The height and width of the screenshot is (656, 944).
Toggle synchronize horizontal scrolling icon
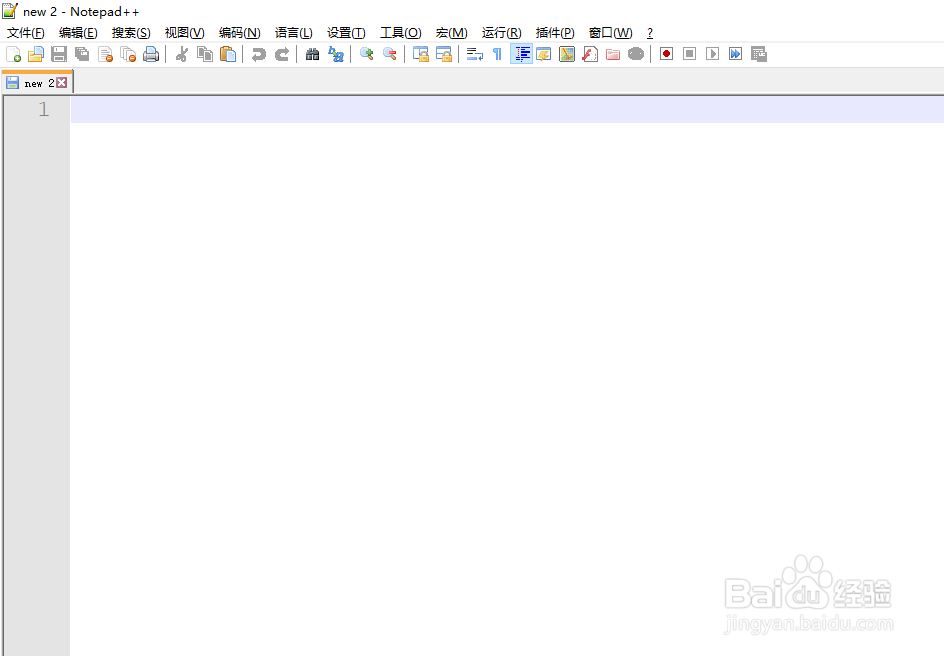[x=444, y=54]
